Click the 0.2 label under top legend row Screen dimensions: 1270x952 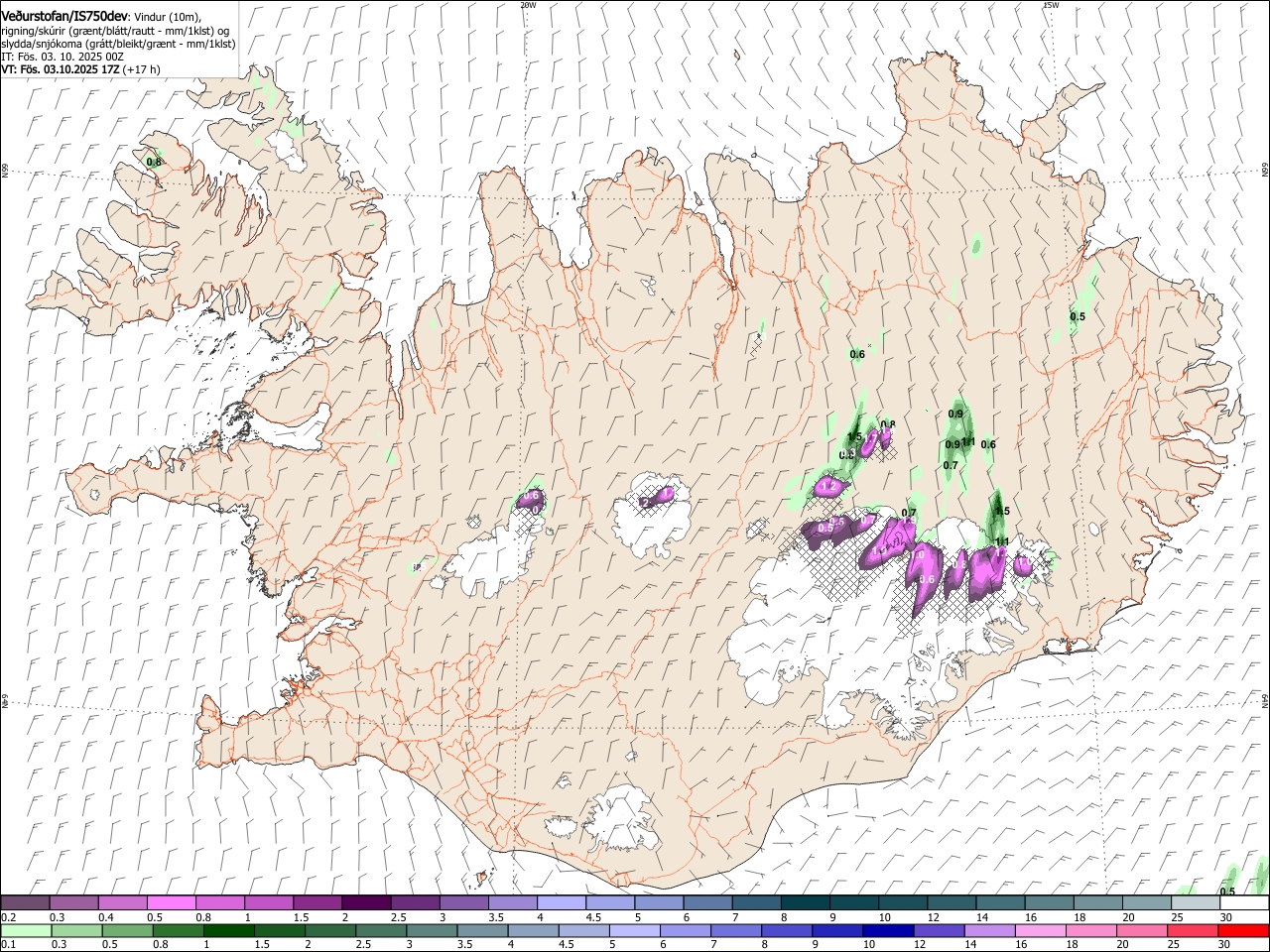[9, 917]
